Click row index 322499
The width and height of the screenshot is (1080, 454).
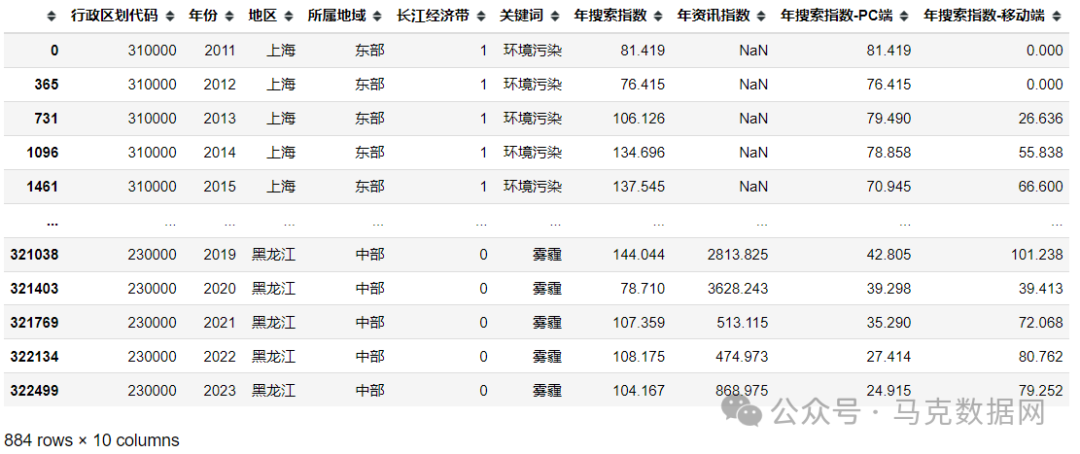(x=34, y=391)
